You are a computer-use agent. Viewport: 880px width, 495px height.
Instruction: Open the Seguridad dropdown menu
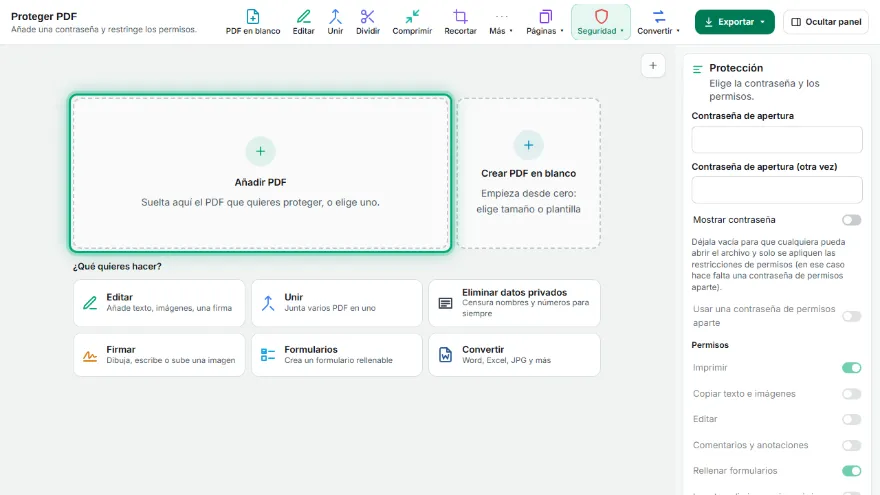point(601,22)
